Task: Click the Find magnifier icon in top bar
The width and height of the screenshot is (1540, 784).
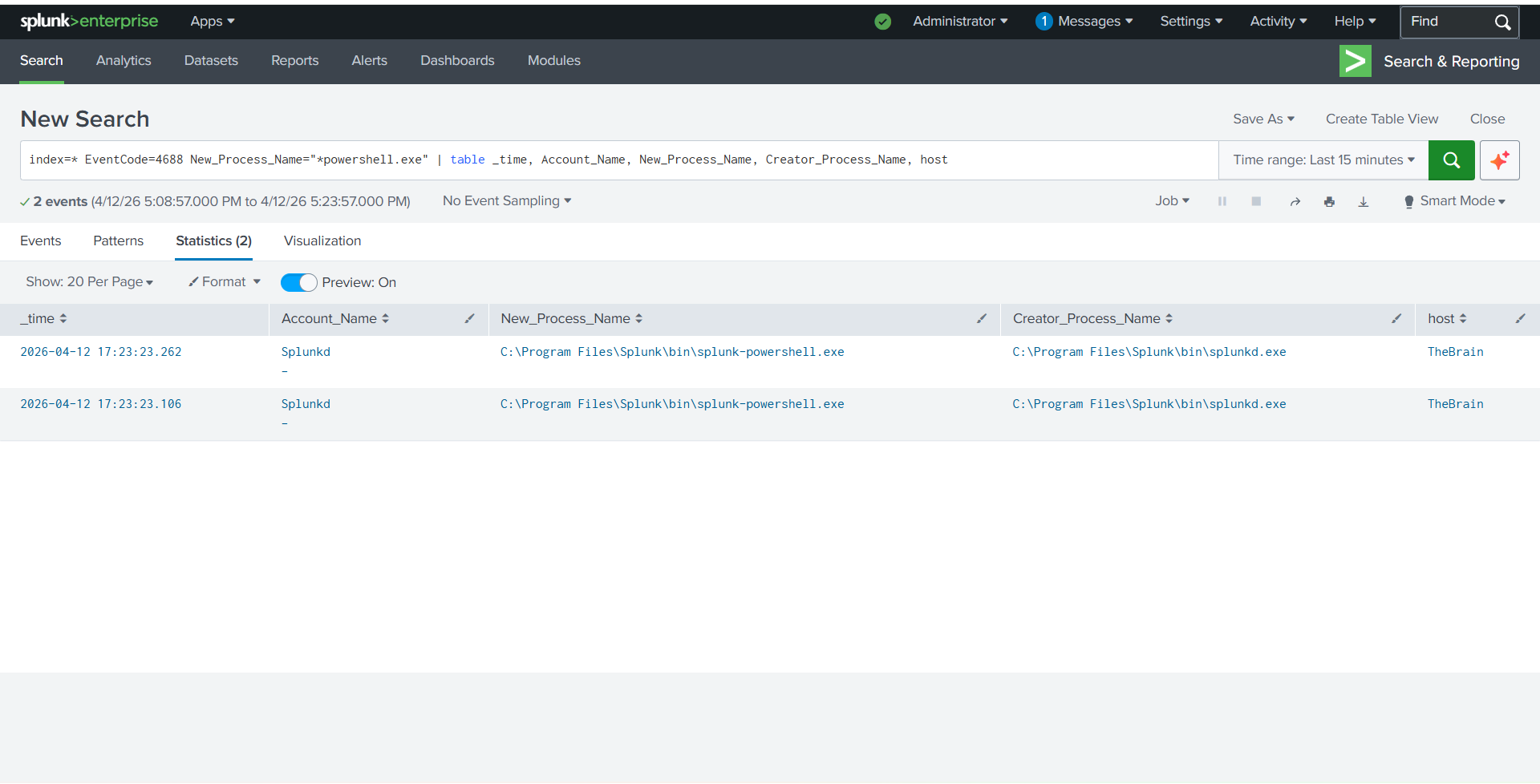Action: click(x=1502, y=22)
